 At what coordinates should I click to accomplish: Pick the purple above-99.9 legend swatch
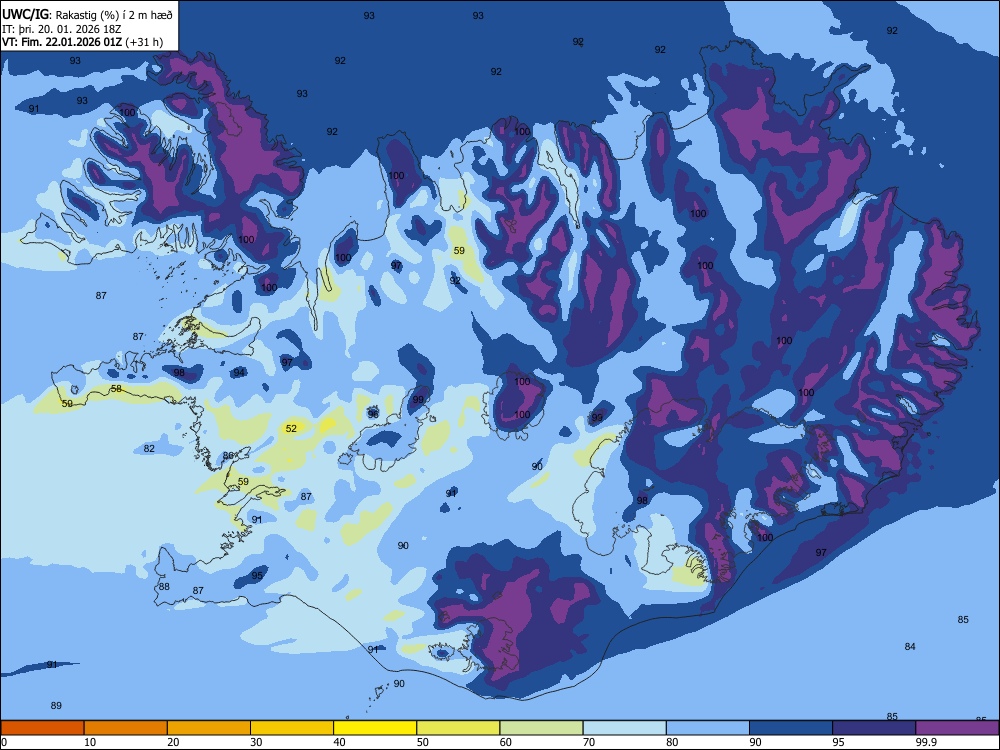957,728
